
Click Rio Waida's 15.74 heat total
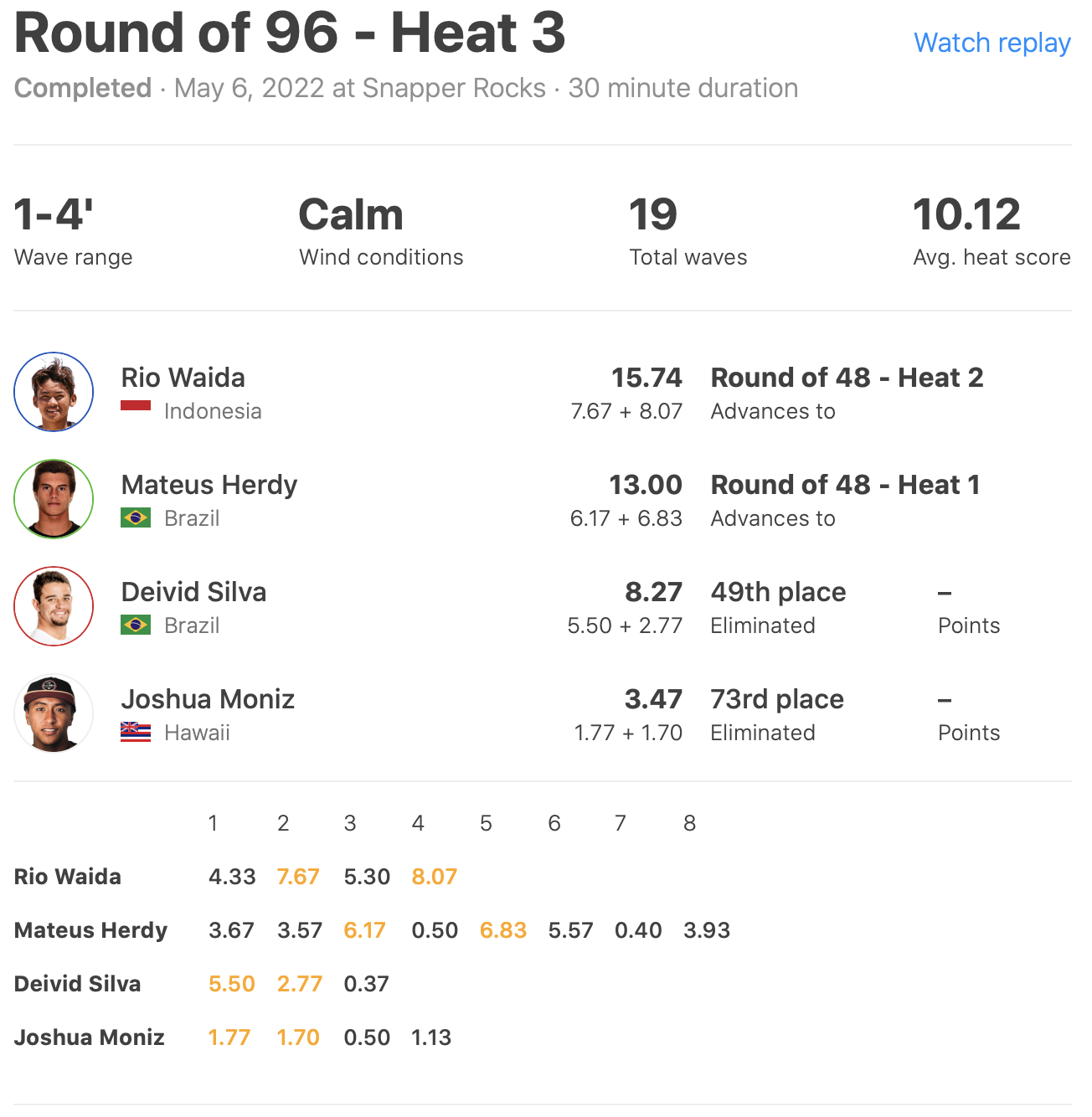click(x=646, y=378)
